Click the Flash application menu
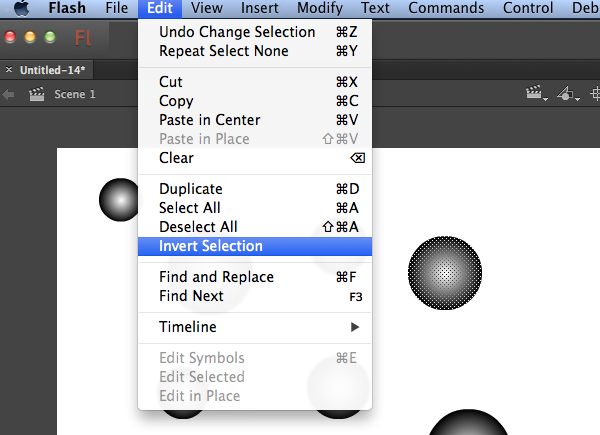600x435 pixels. [67, 9]
